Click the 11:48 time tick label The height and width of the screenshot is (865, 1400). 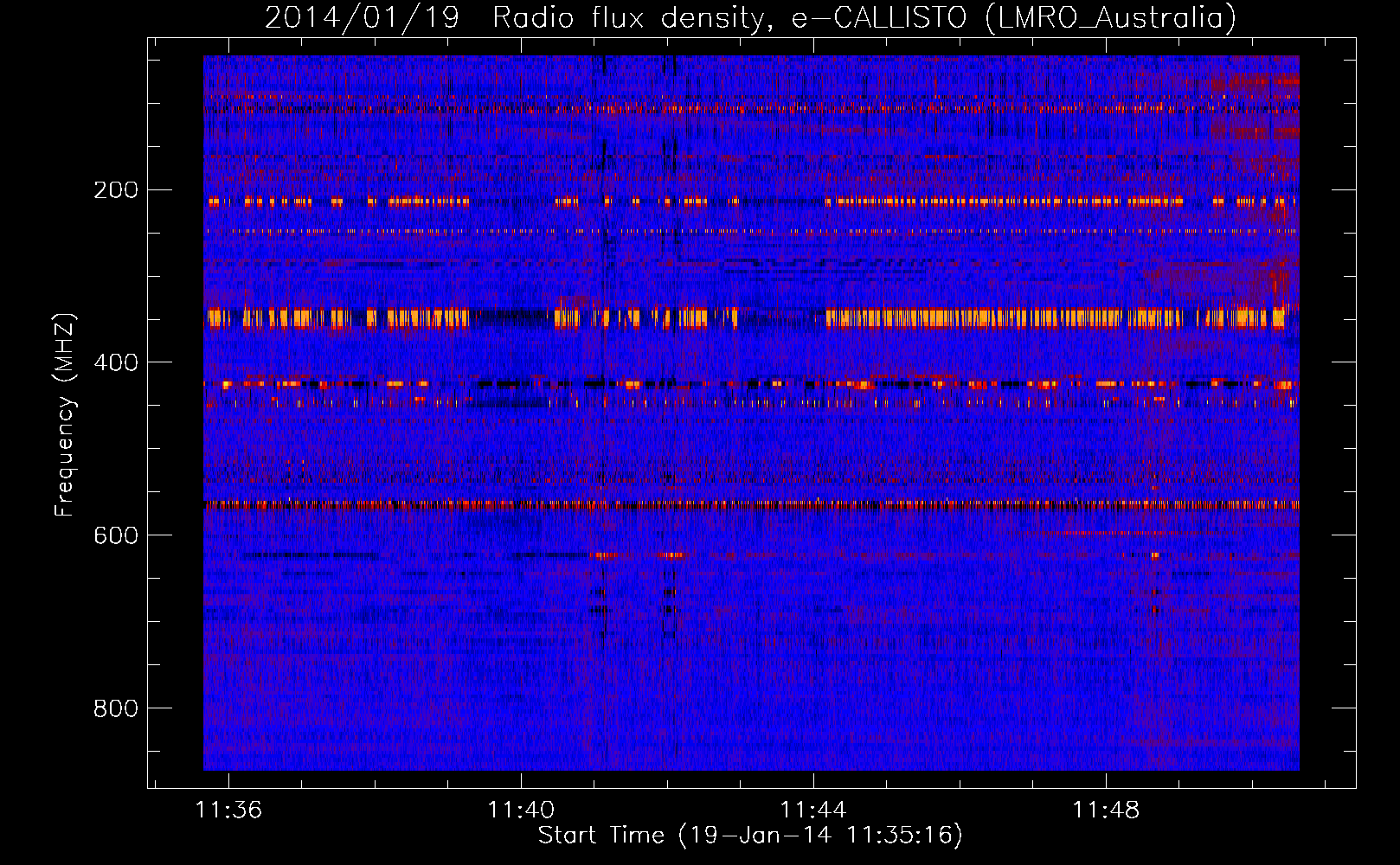point(1106,811)
